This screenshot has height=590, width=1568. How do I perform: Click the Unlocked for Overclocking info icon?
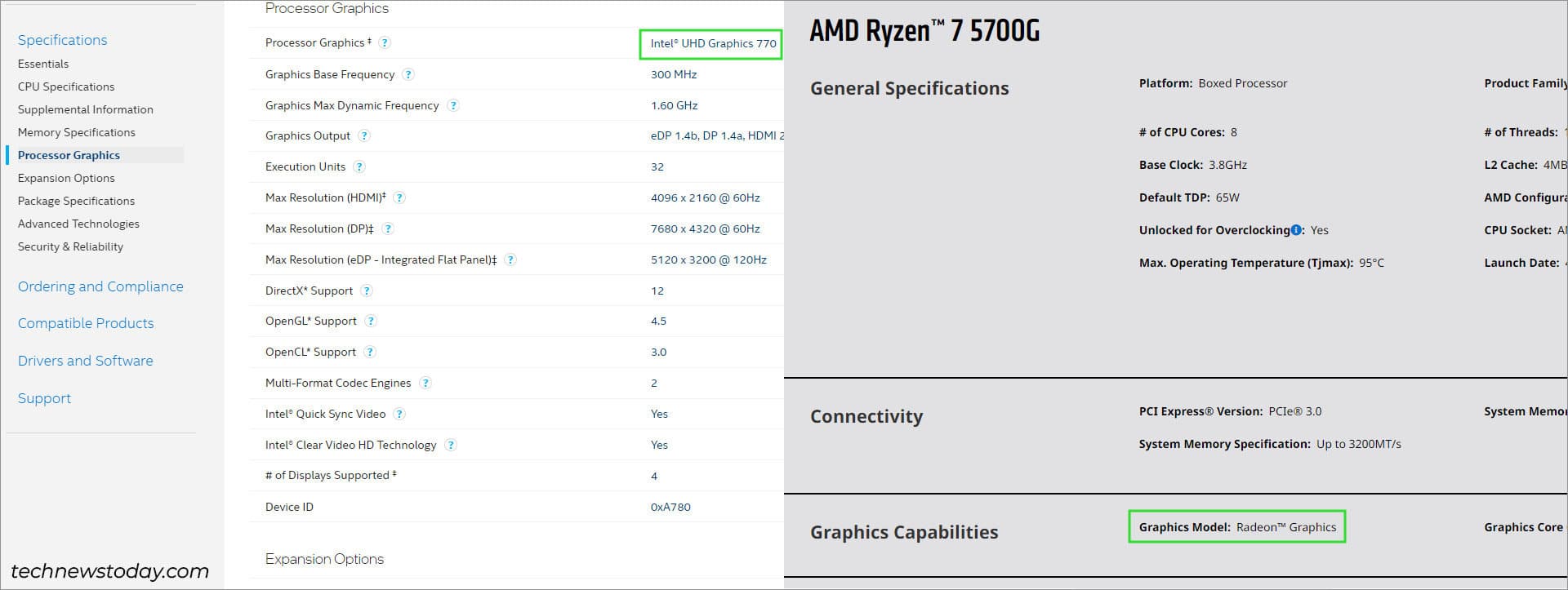point(1294,229)
